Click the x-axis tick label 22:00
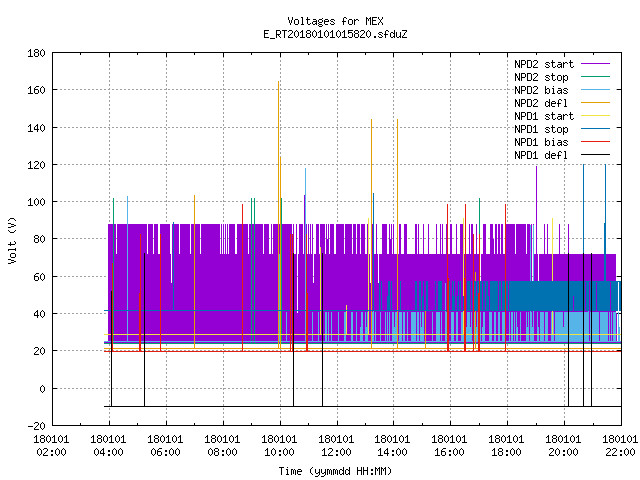 620,452
